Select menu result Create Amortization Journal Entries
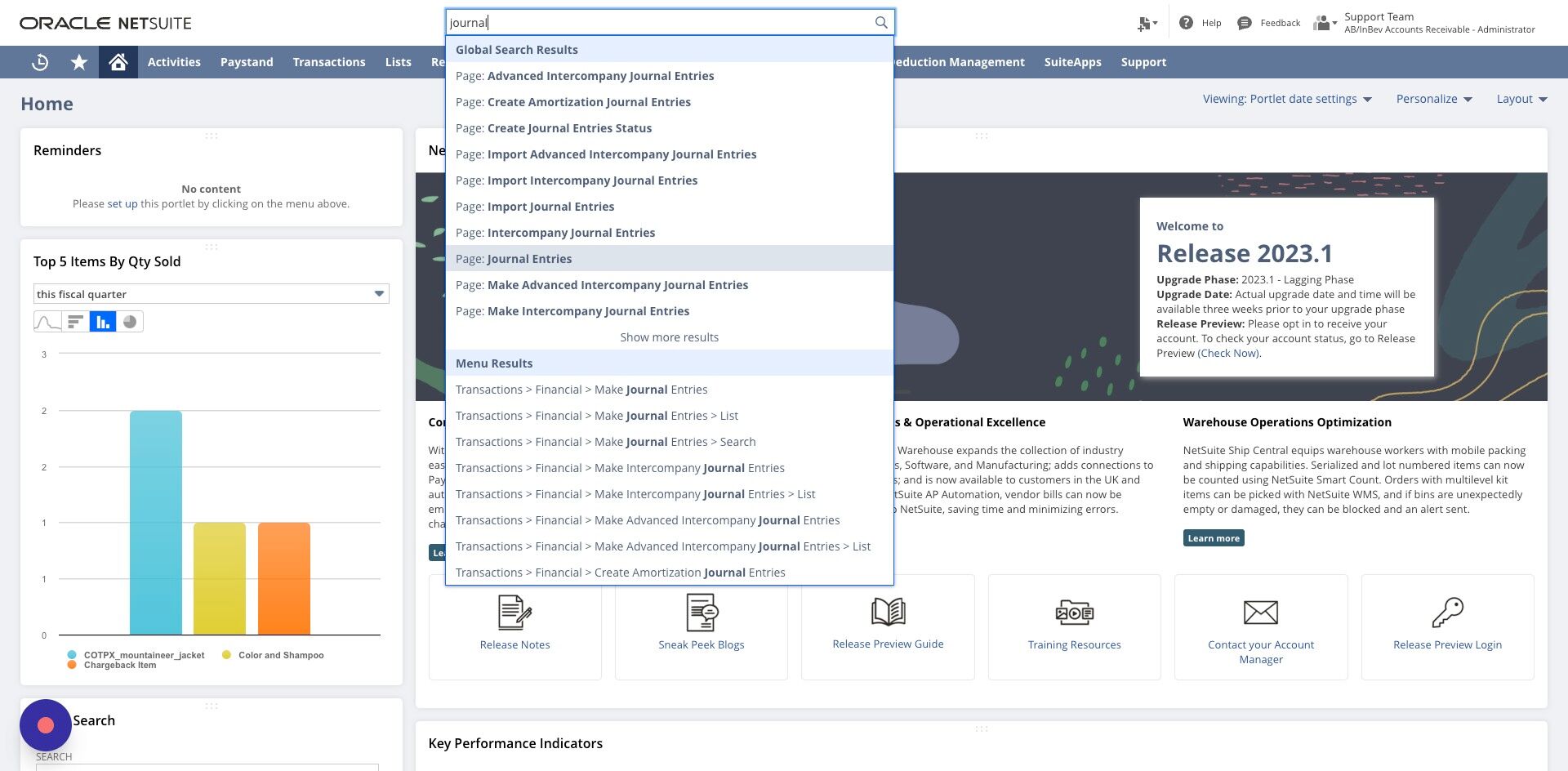 pos(670,573)
